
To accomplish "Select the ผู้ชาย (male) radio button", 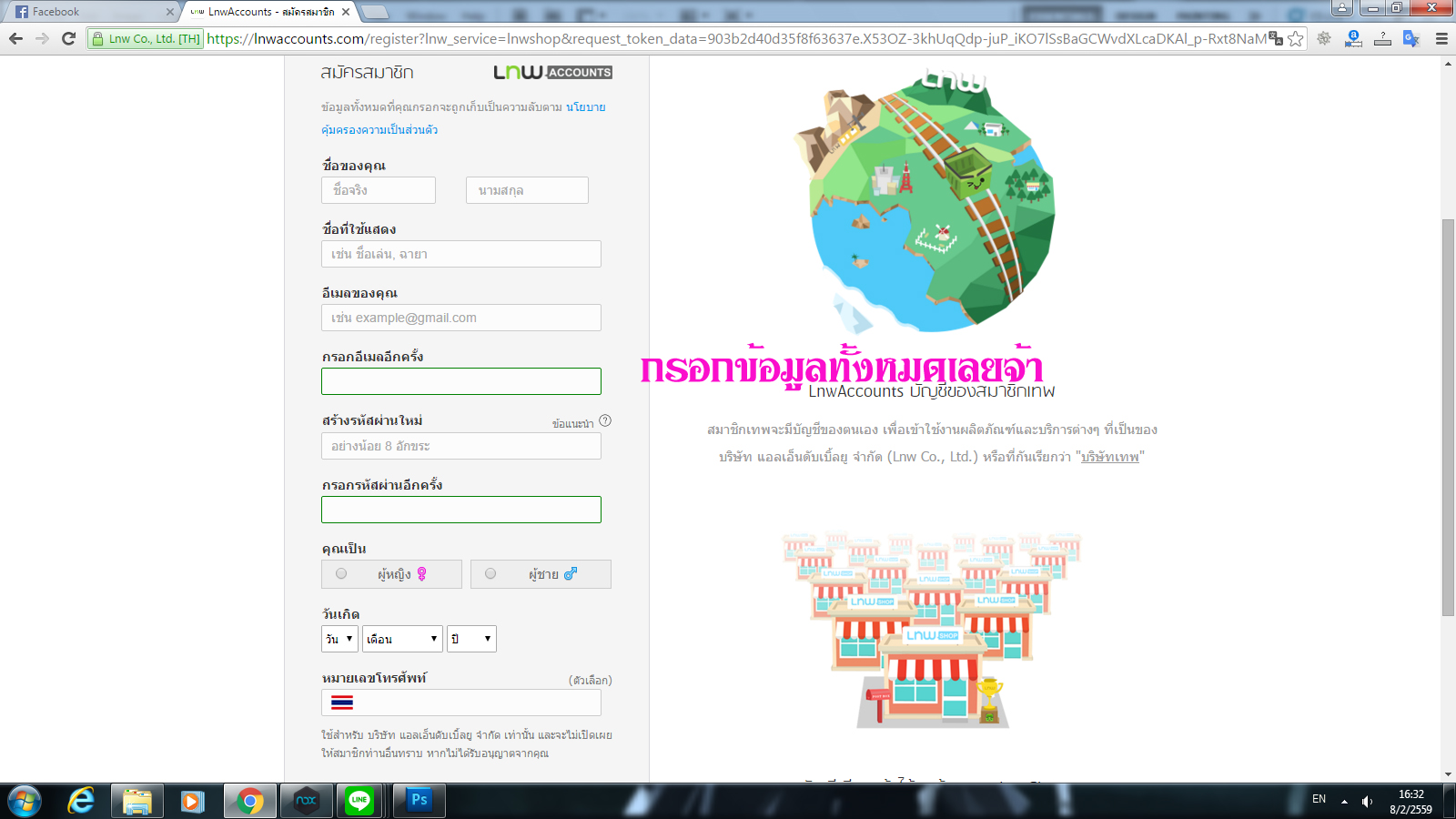I will coord(490,573).
